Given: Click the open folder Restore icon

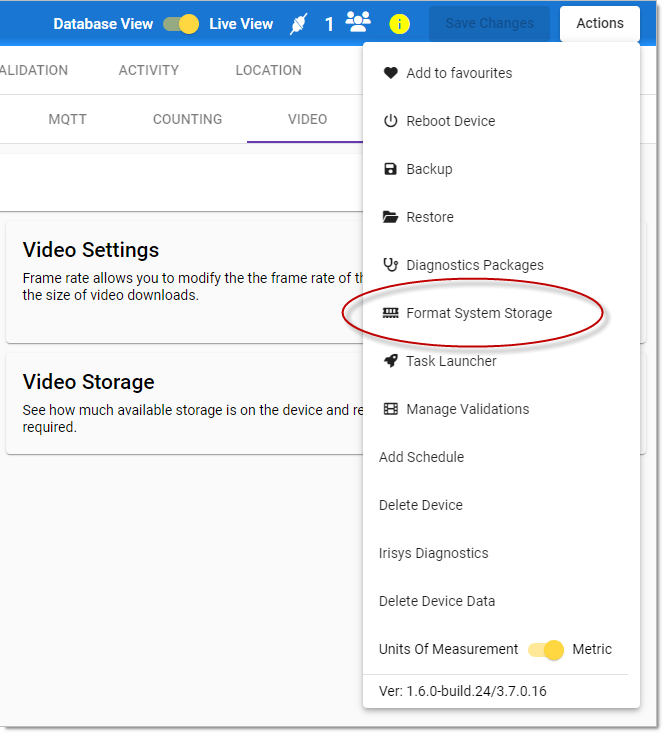Looking at the screenshot, I should (x=390, y=217).
